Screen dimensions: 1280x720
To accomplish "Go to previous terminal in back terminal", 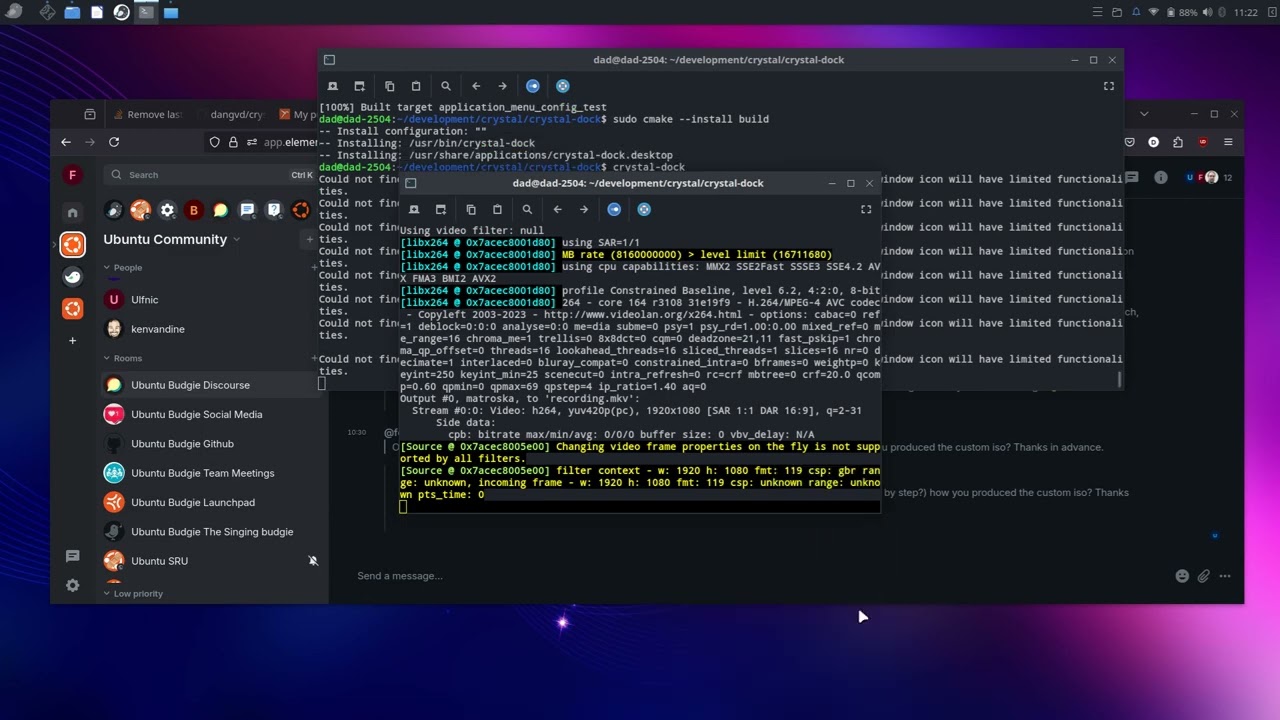I will click(476, 86).
